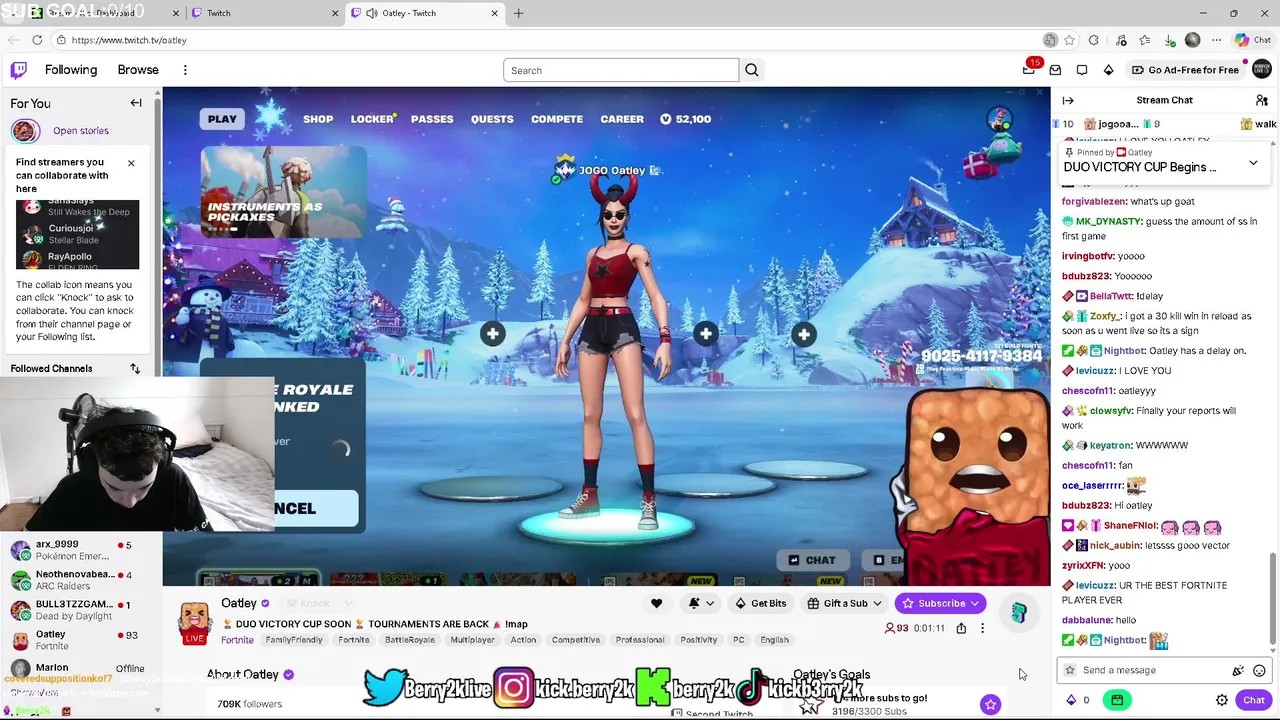The image size is (1280, 720).
Task: Click the Go Ad-Free for Free button
Action: click(1185, 70)
